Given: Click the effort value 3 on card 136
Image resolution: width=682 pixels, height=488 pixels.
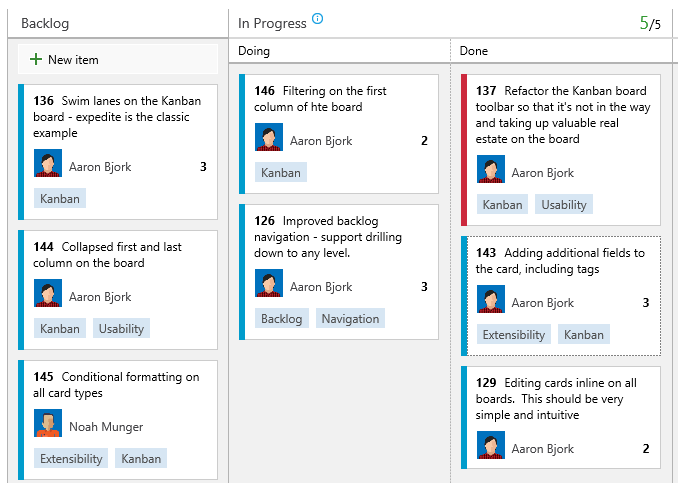Looking at the screenshot, I should coord(203,167).
